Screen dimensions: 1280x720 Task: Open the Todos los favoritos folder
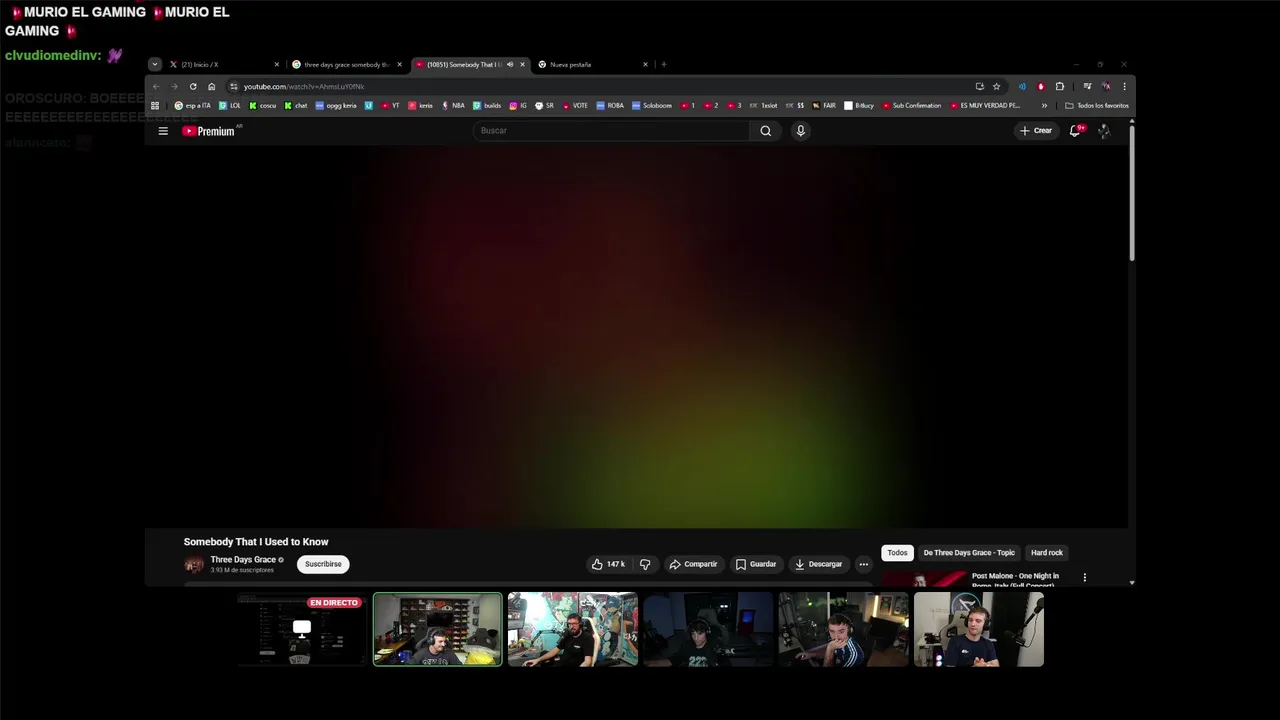tap(1097, 105)
